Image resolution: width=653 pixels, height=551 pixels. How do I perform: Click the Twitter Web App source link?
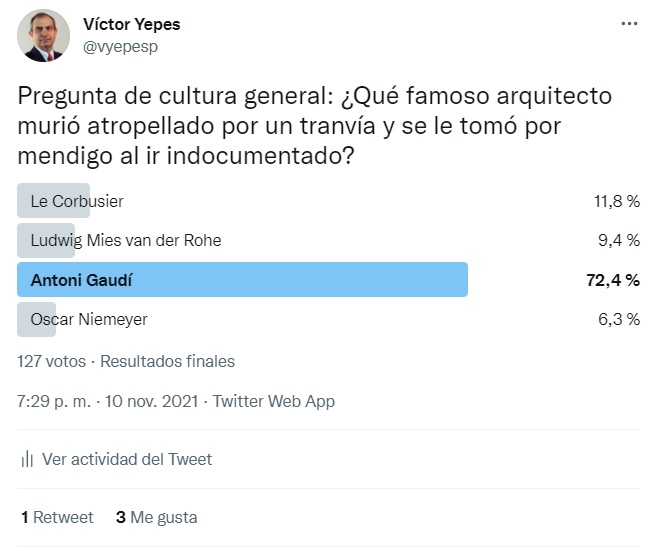(274, 401)
